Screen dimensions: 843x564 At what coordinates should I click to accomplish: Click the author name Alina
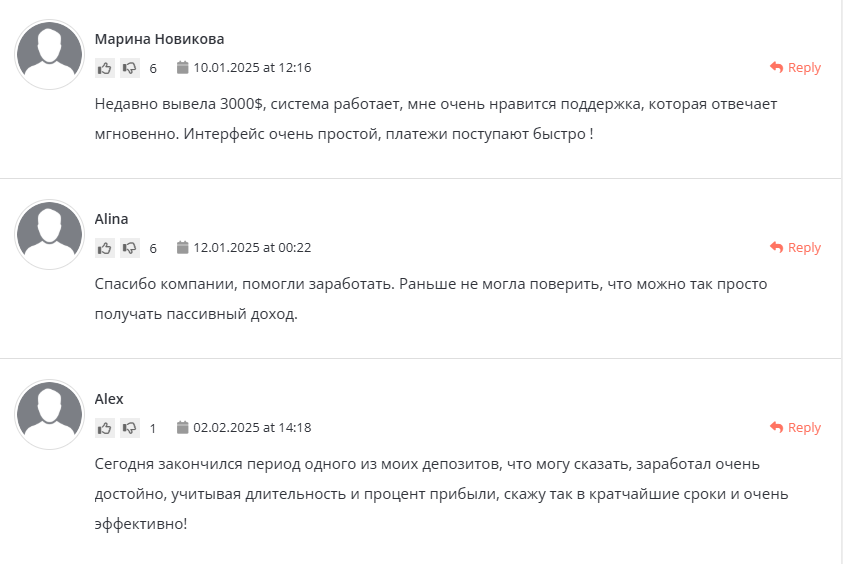(111, 219)
